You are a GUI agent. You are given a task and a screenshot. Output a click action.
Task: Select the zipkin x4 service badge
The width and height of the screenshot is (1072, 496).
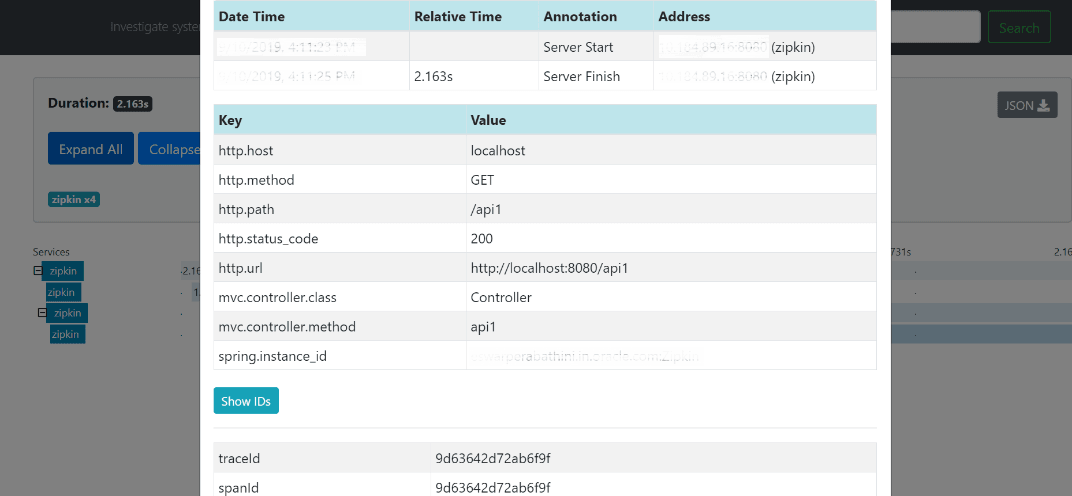75,199
